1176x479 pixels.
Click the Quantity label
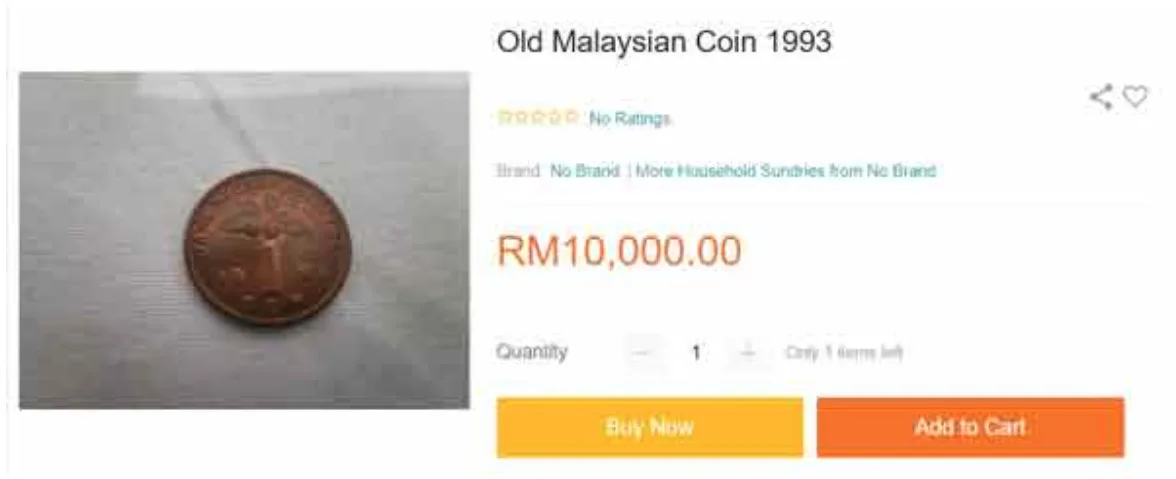tap(532, 352)
